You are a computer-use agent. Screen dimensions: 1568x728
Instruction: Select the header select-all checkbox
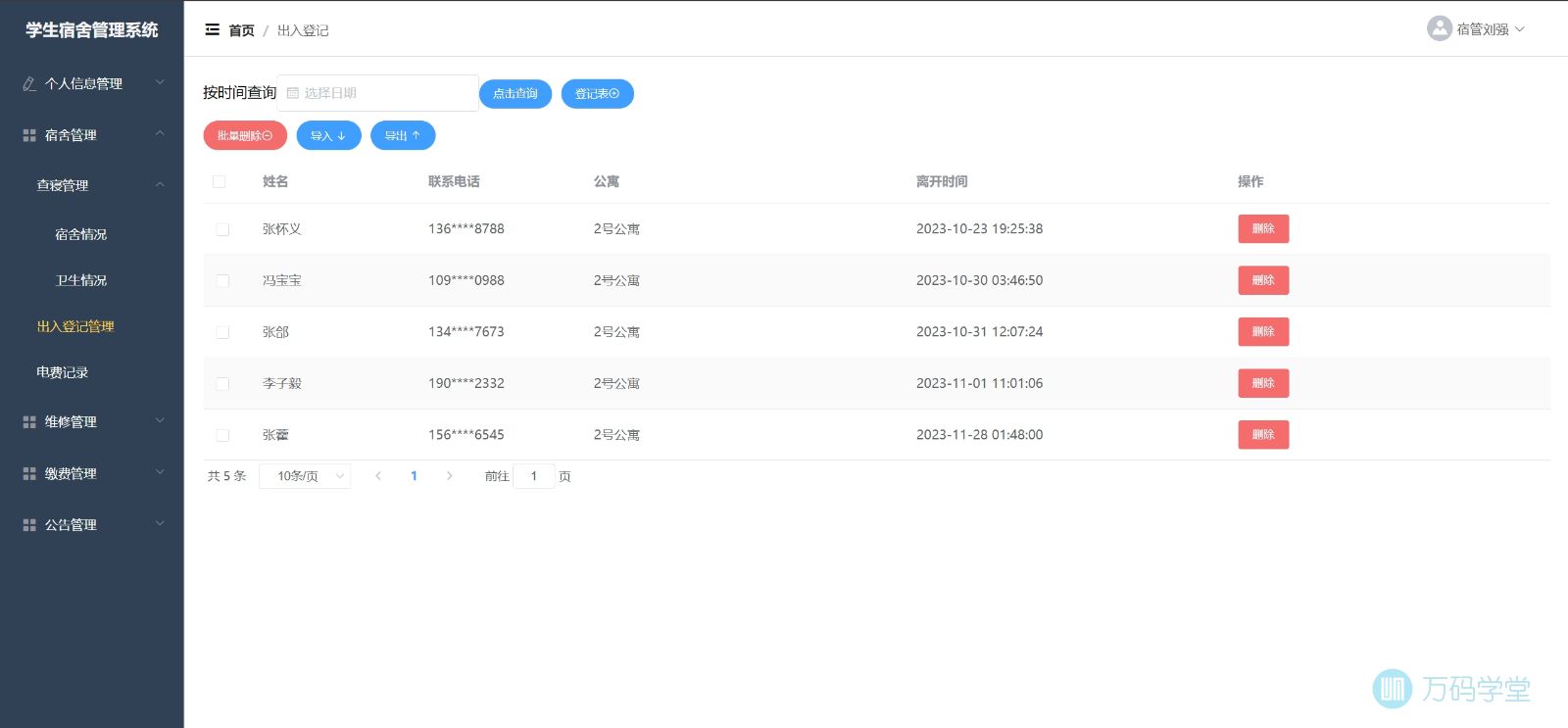click(219, 181)
